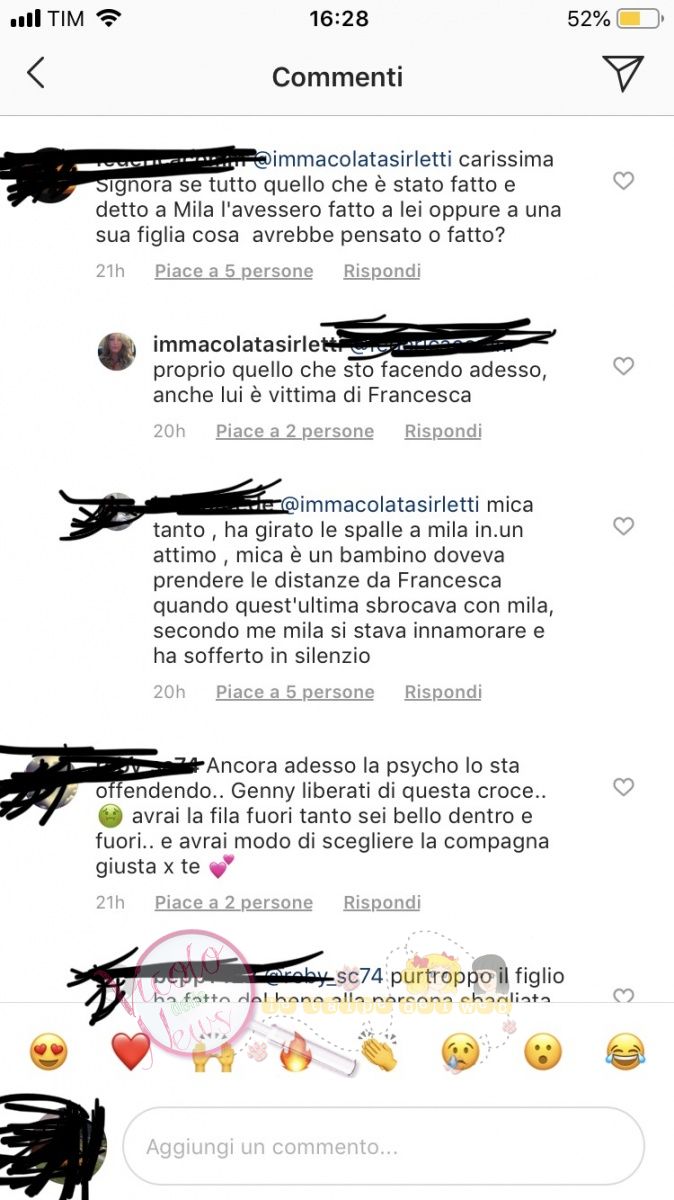This screenshot has width=674, height=1200.
Task: Insert the surprised face emoji
Action: pos(544,1052)
